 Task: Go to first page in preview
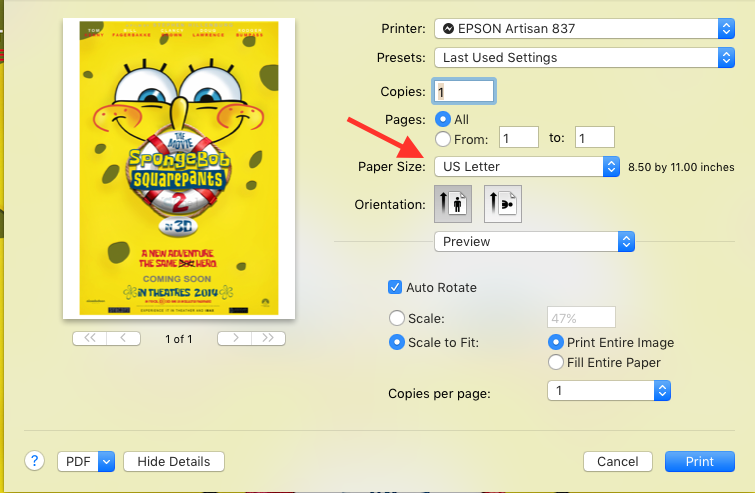90,338
